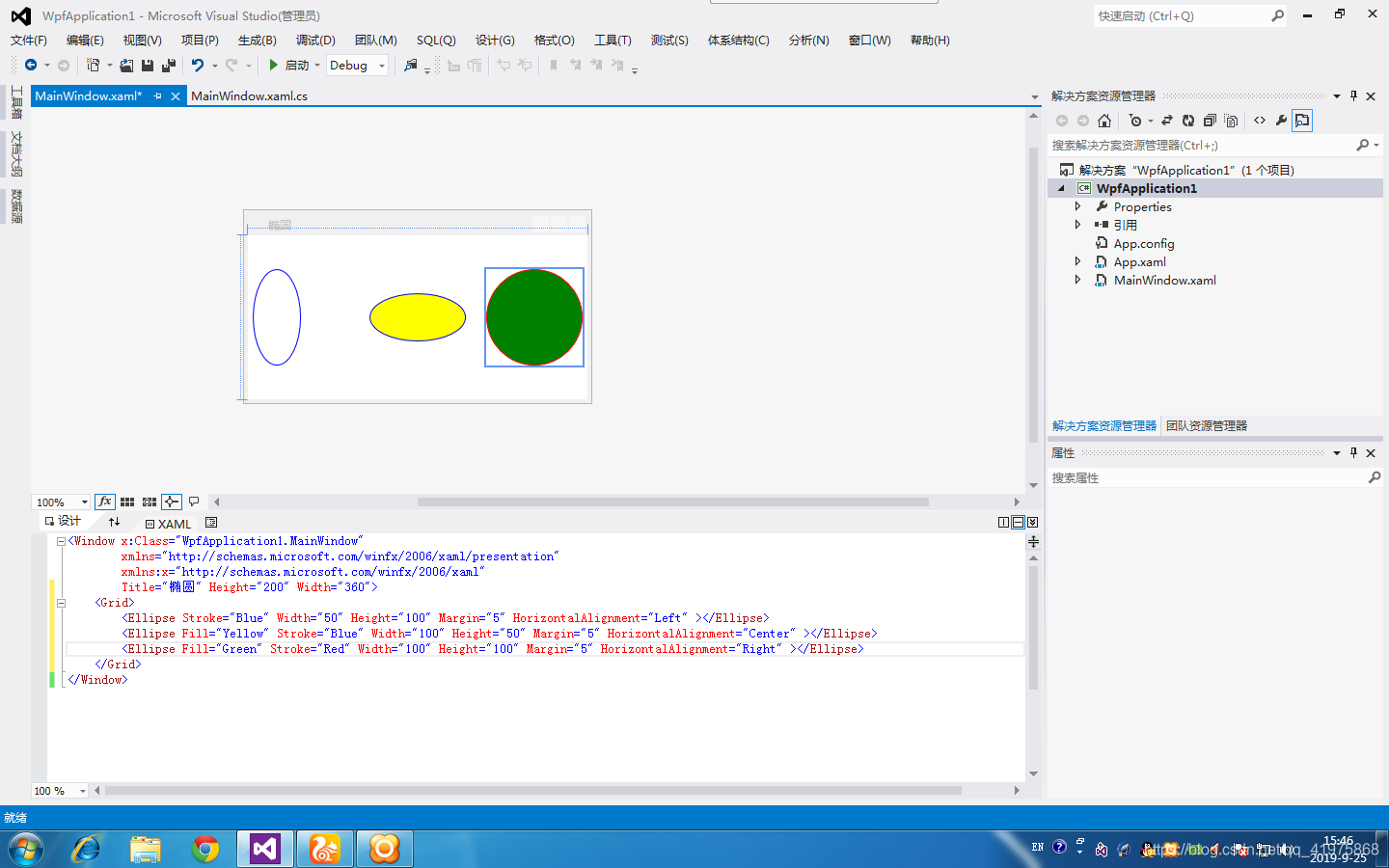
Task: Open Chrome from the taskbar
Action: click(204, 849)
